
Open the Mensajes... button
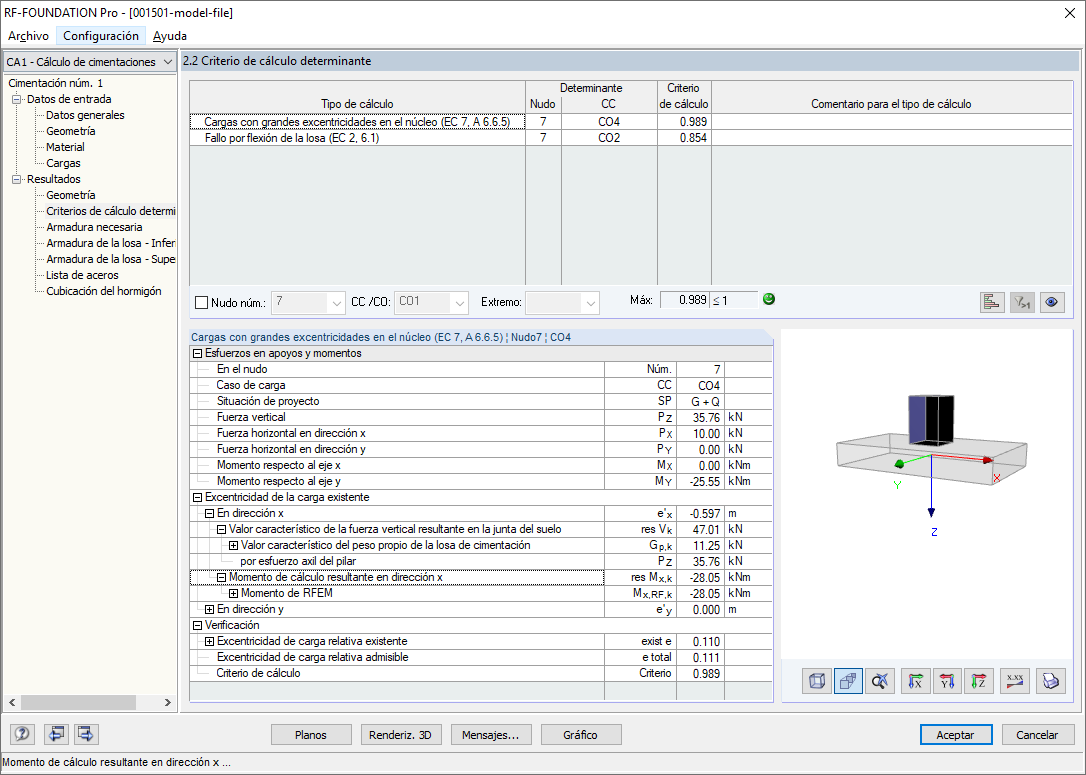490,735
